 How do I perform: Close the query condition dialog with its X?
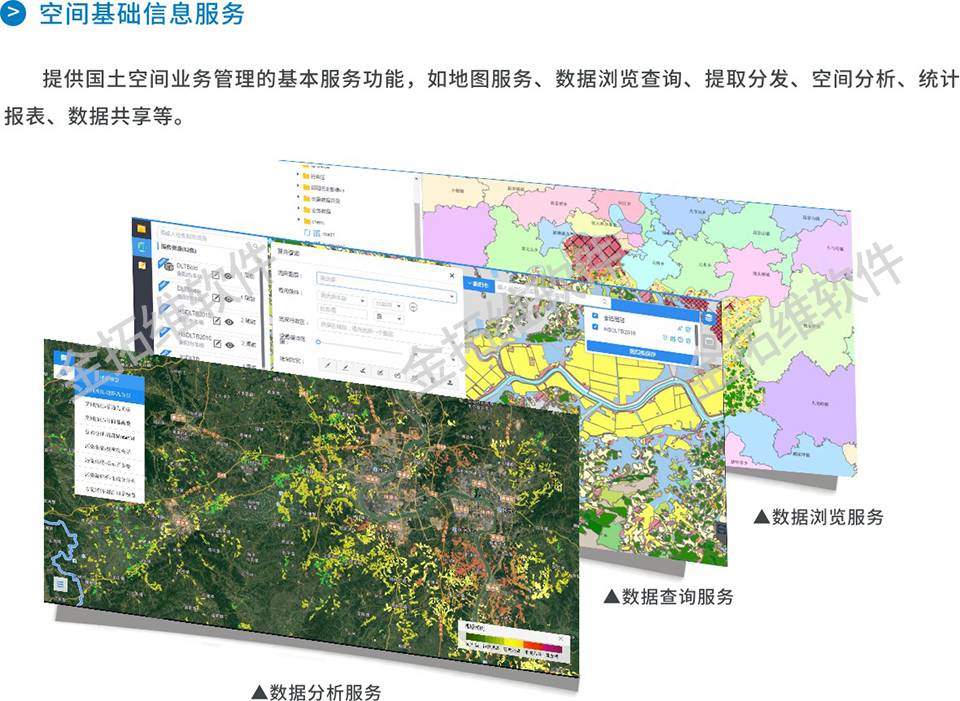452,276
